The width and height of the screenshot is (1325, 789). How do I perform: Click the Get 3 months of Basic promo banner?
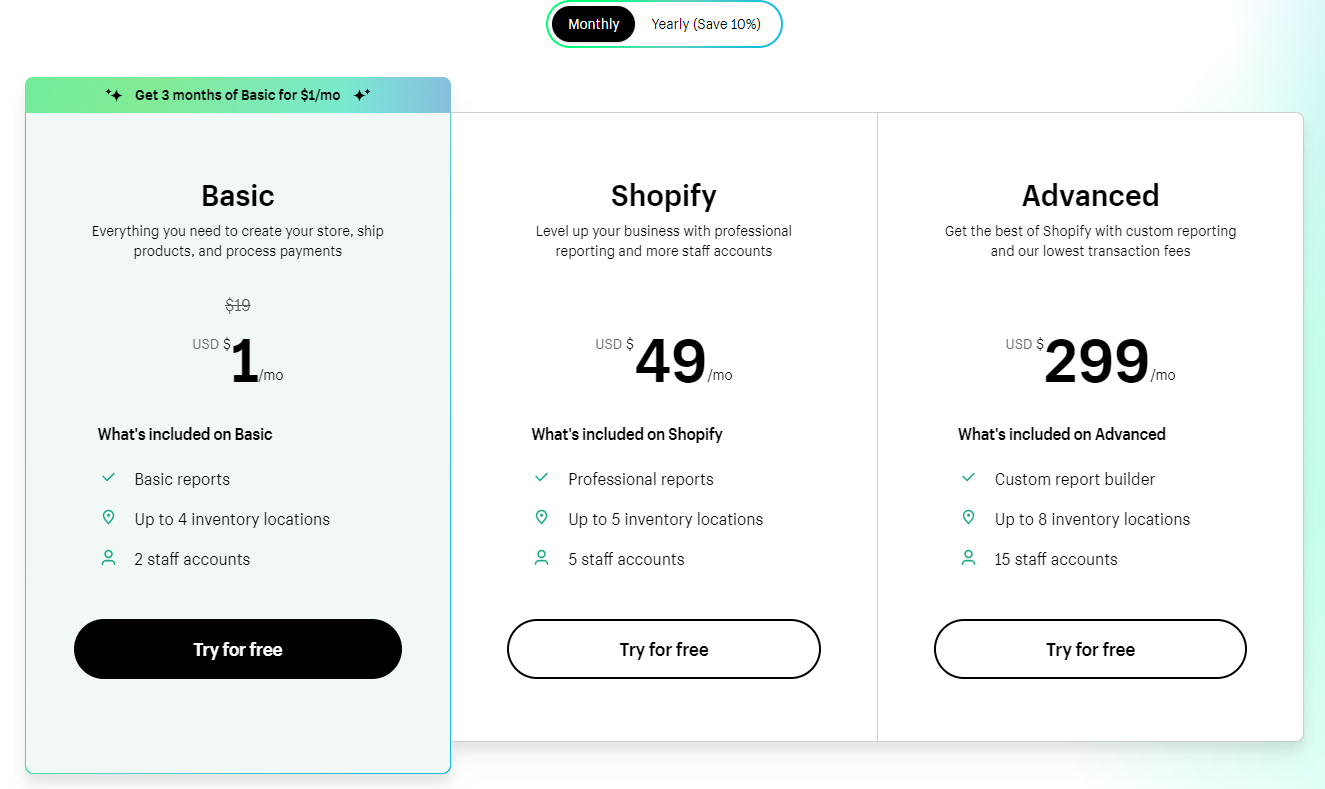point(238,95)
